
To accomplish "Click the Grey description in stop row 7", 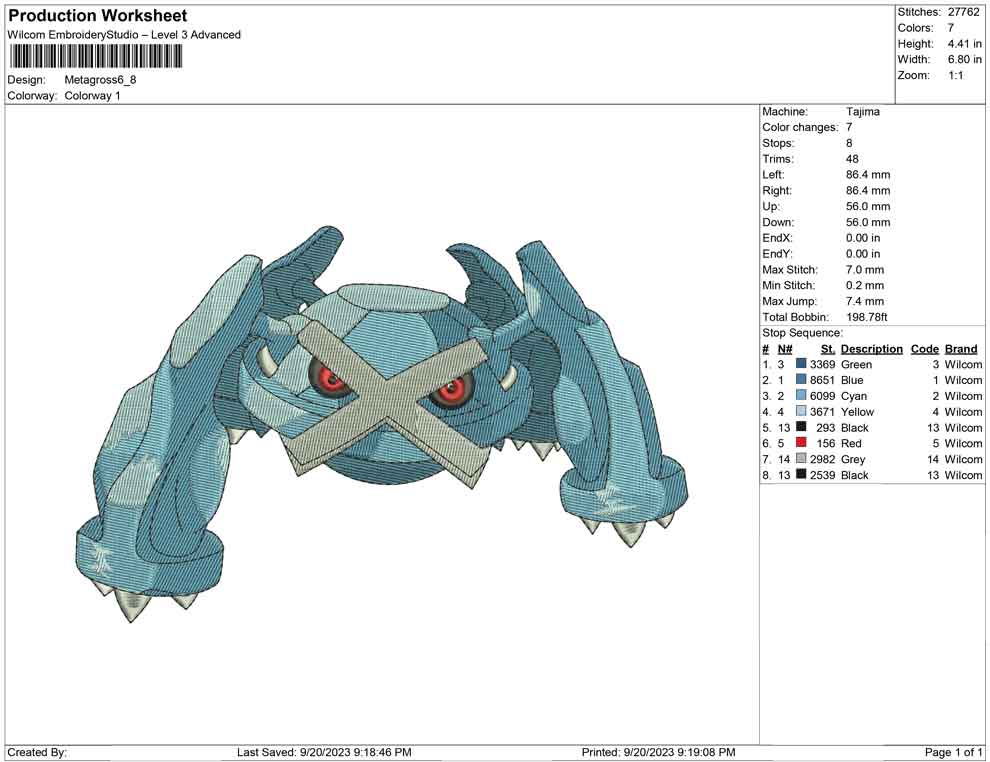I will pos(853,459).
